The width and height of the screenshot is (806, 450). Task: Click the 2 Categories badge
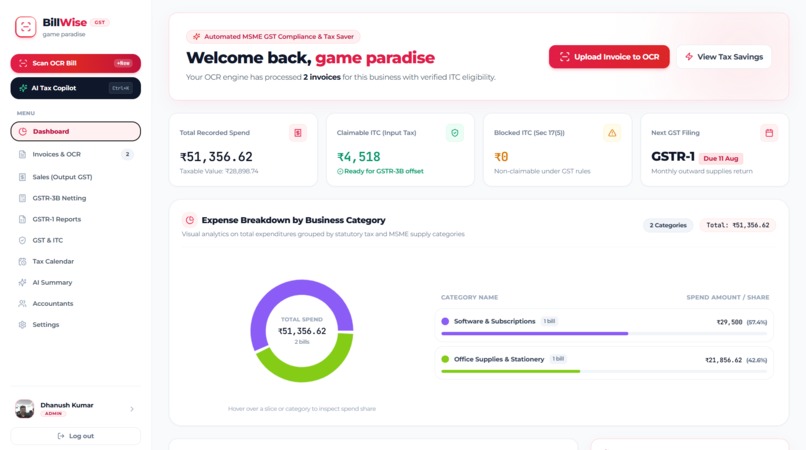tap(668, 225)
